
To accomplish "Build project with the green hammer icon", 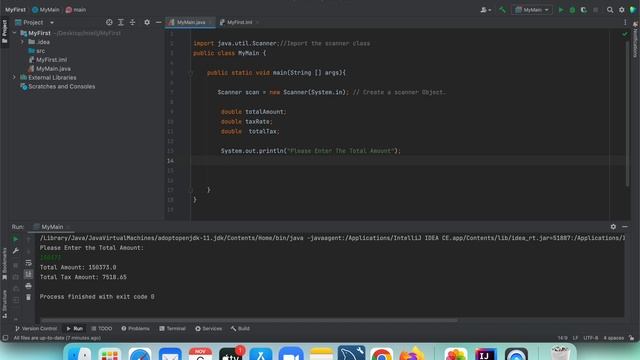I will 502,10.
